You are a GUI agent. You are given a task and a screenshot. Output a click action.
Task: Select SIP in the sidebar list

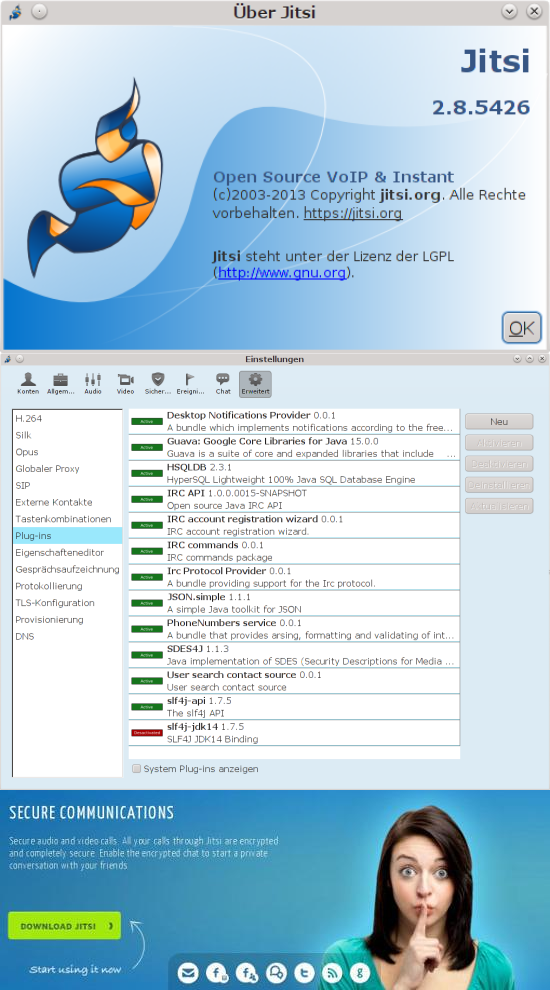[67, 486]
